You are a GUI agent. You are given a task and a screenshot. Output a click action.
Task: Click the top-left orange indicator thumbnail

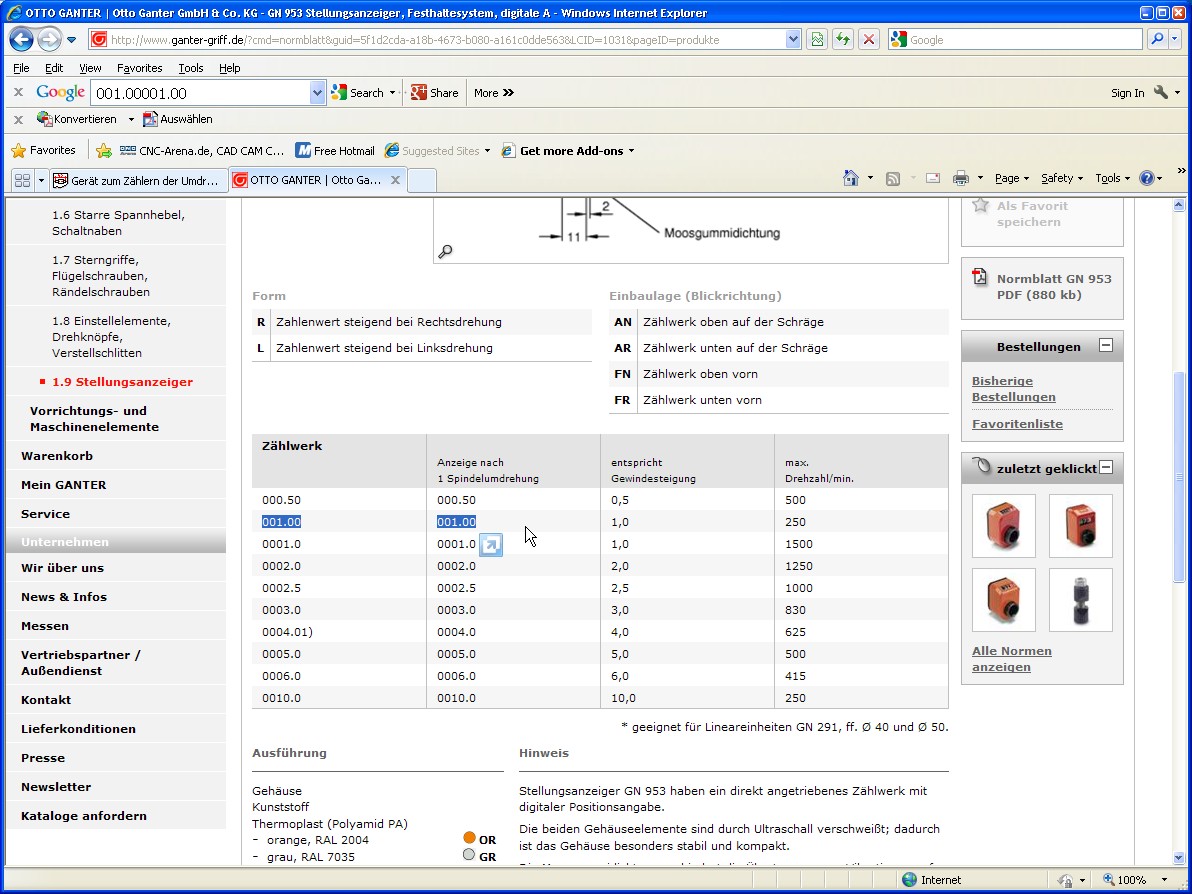pyautogui.click(x=1003, y=525)
